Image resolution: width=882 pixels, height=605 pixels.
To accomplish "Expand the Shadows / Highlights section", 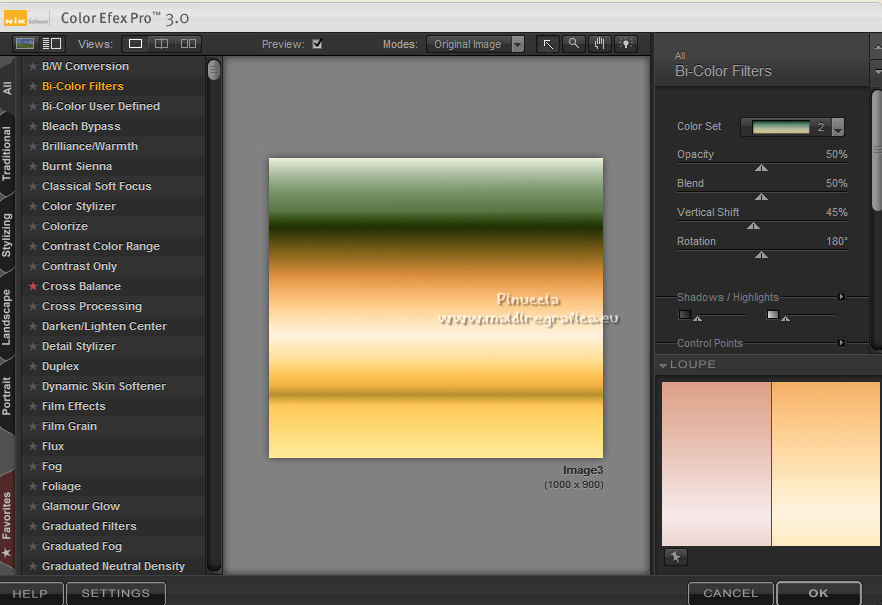I will coord(841,297).
